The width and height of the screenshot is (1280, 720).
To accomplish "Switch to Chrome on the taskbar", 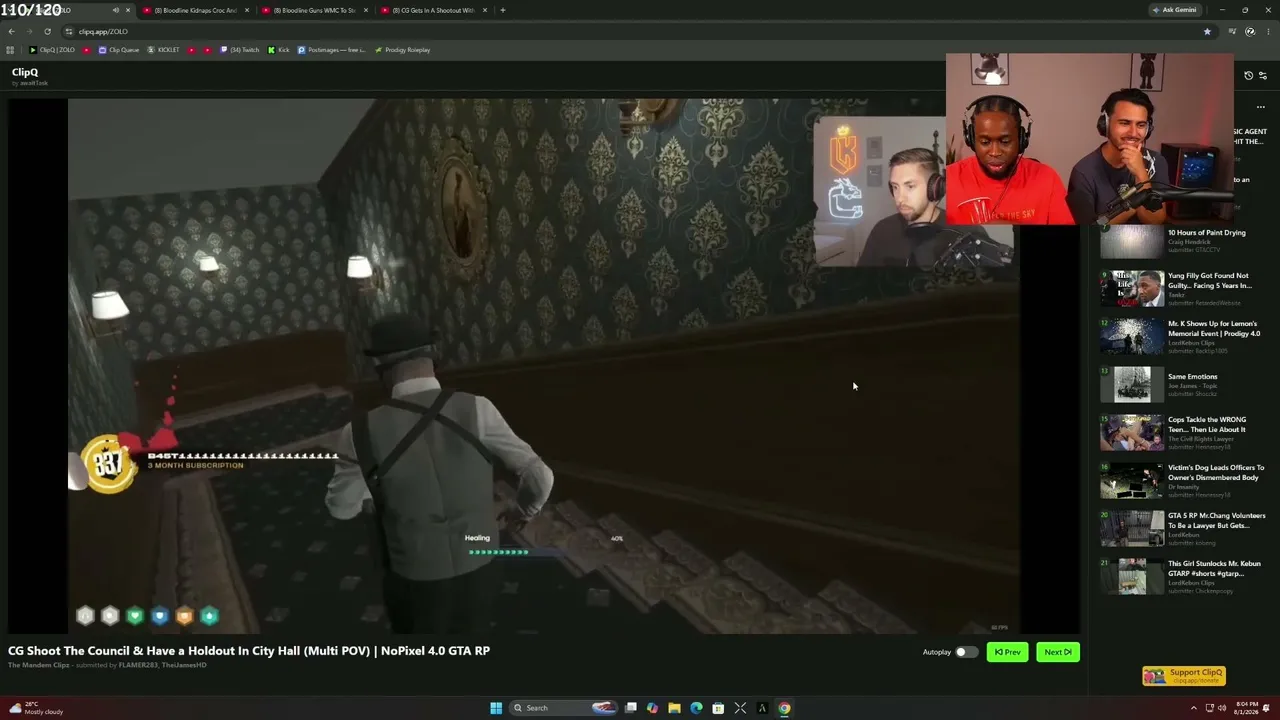I will (x=784, y=708).
